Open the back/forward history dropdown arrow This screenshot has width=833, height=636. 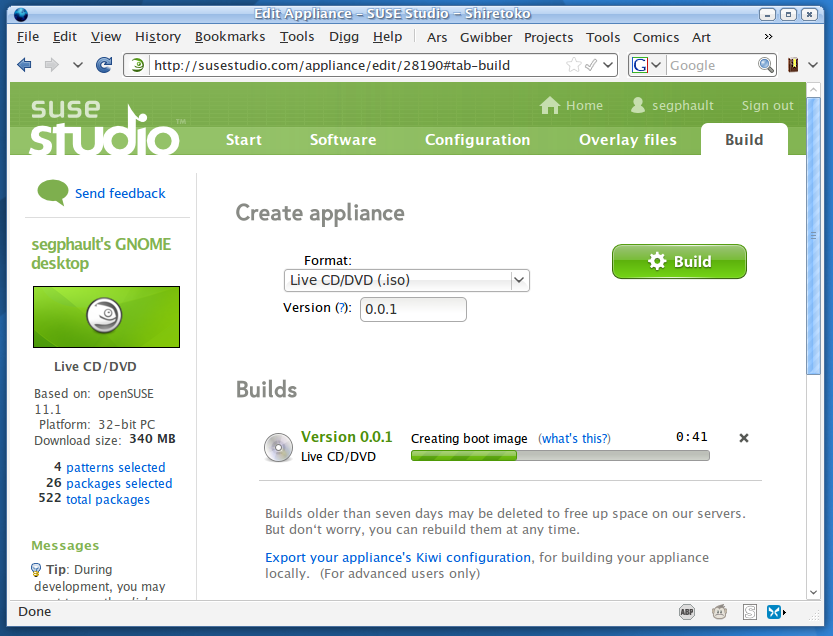(x=78, y=65)
